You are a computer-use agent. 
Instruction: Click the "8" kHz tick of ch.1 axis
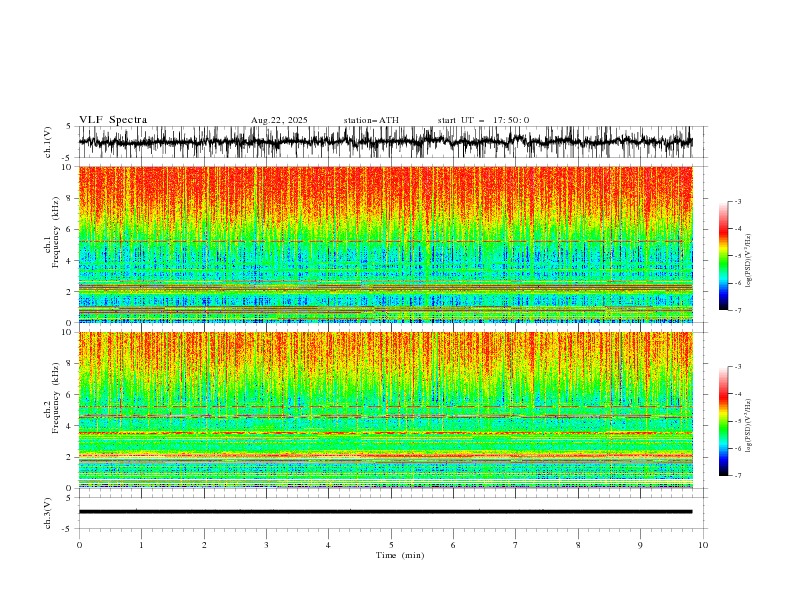click(70, 198)
